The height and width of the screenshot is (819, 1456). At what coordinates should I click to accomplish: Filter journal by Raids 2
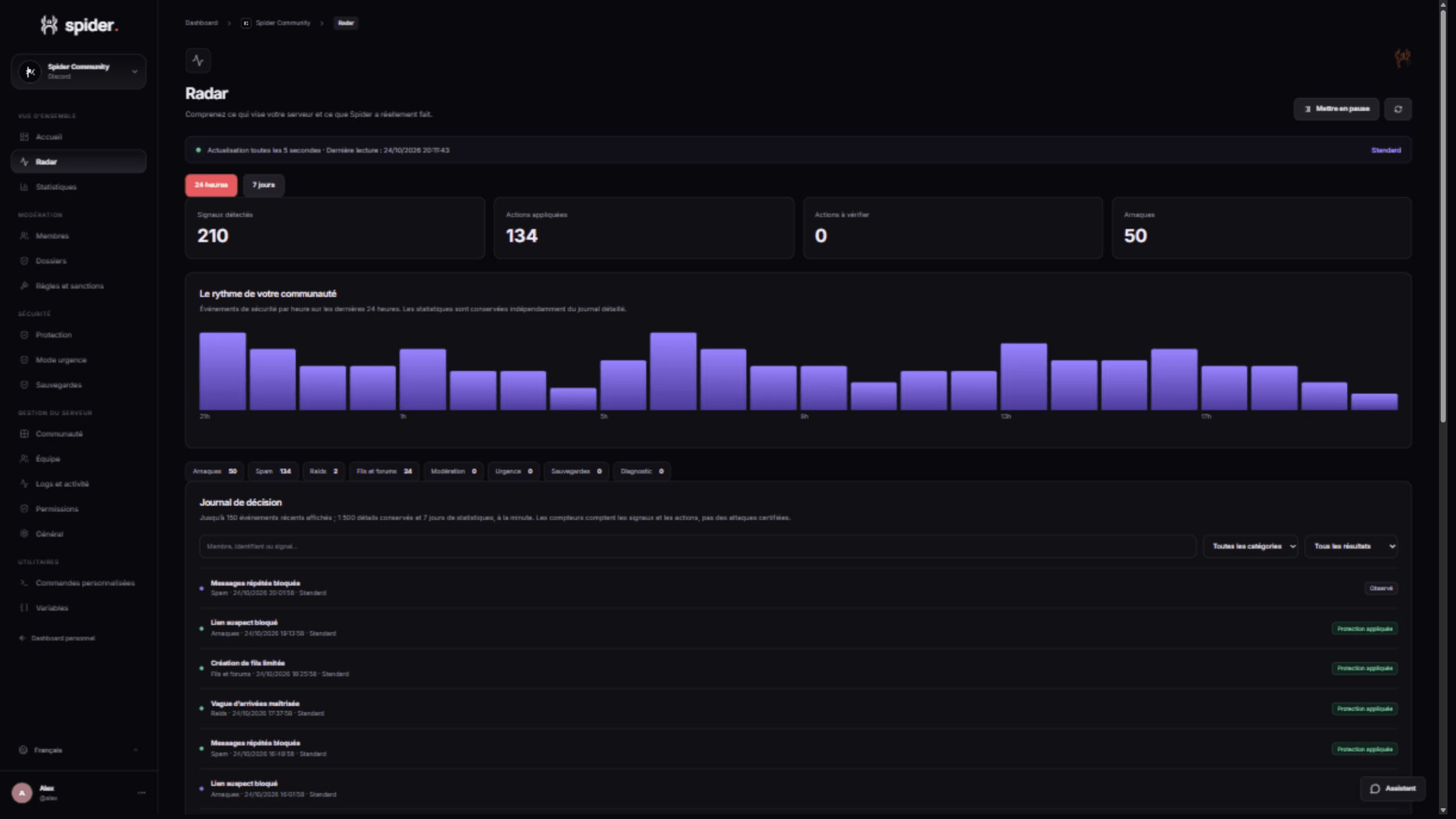[324, 471]
